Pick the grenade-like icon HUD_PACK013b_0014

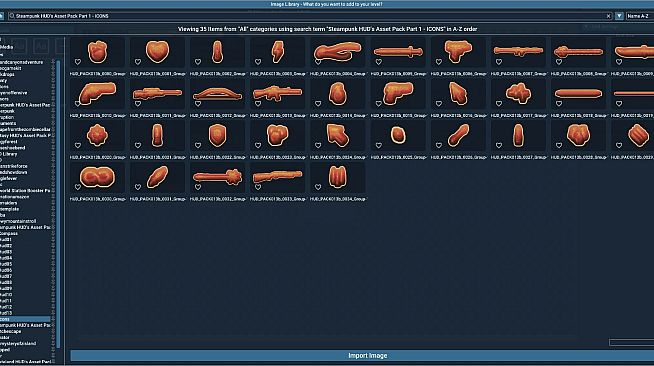(x=337, y=93)
